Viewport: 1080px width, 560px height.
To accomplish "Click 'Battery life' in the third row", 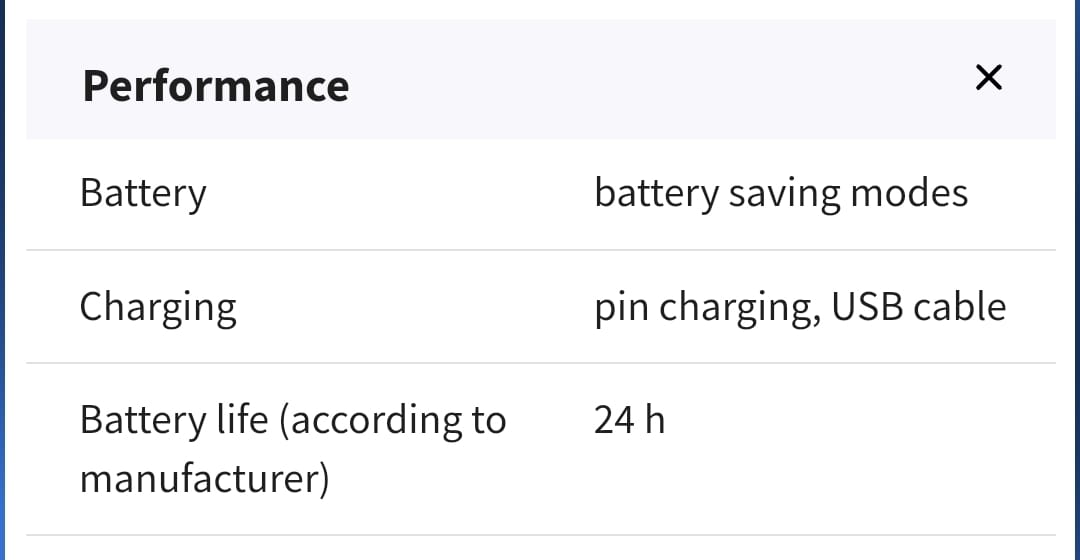I will pos(173,420).
